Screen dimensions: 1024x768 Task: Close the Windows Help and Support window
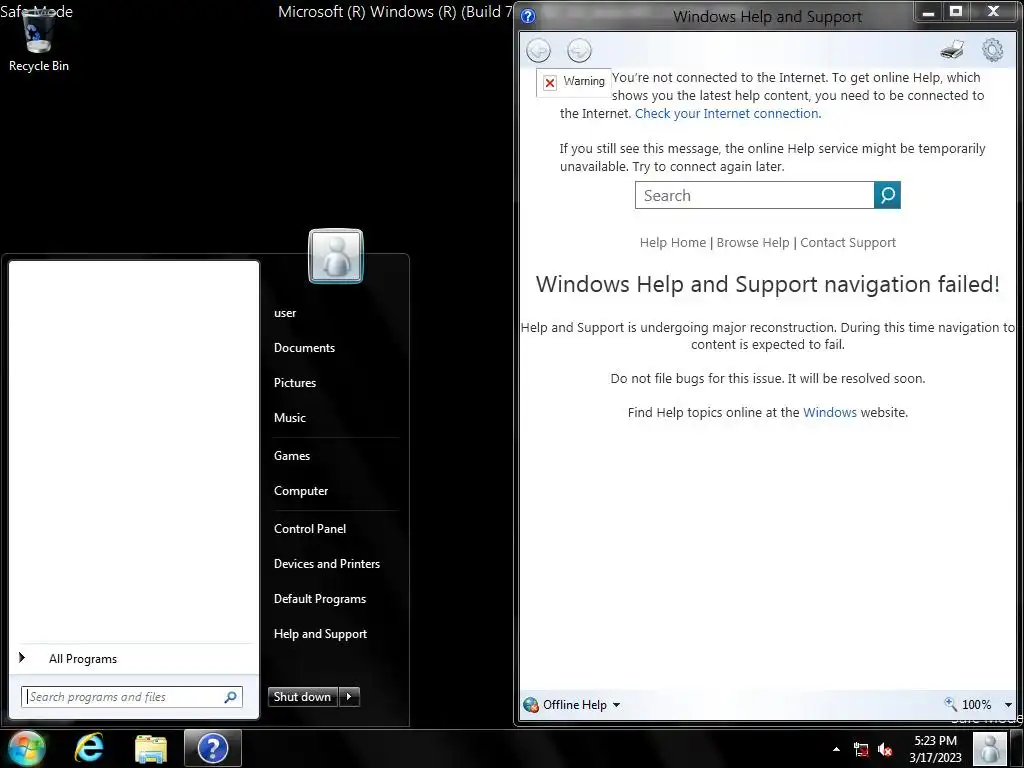click(994, 12)
